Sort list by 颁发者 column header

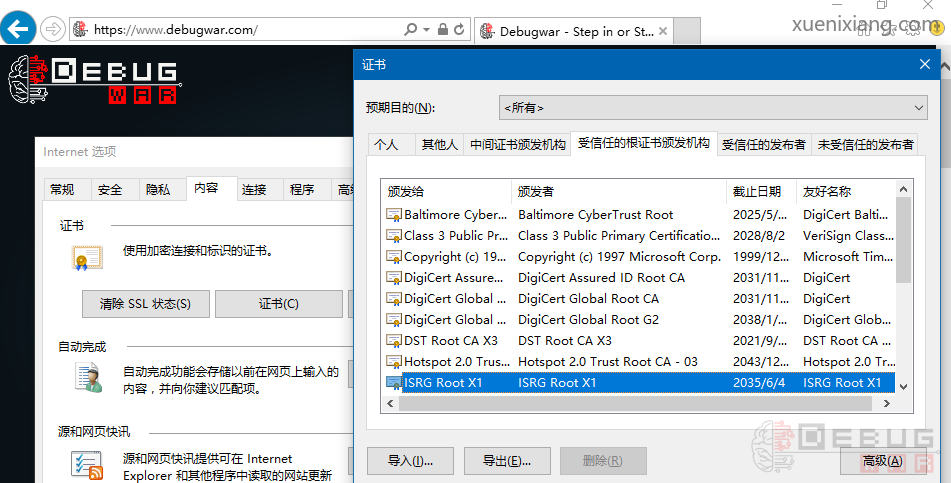tap(619, 192)
